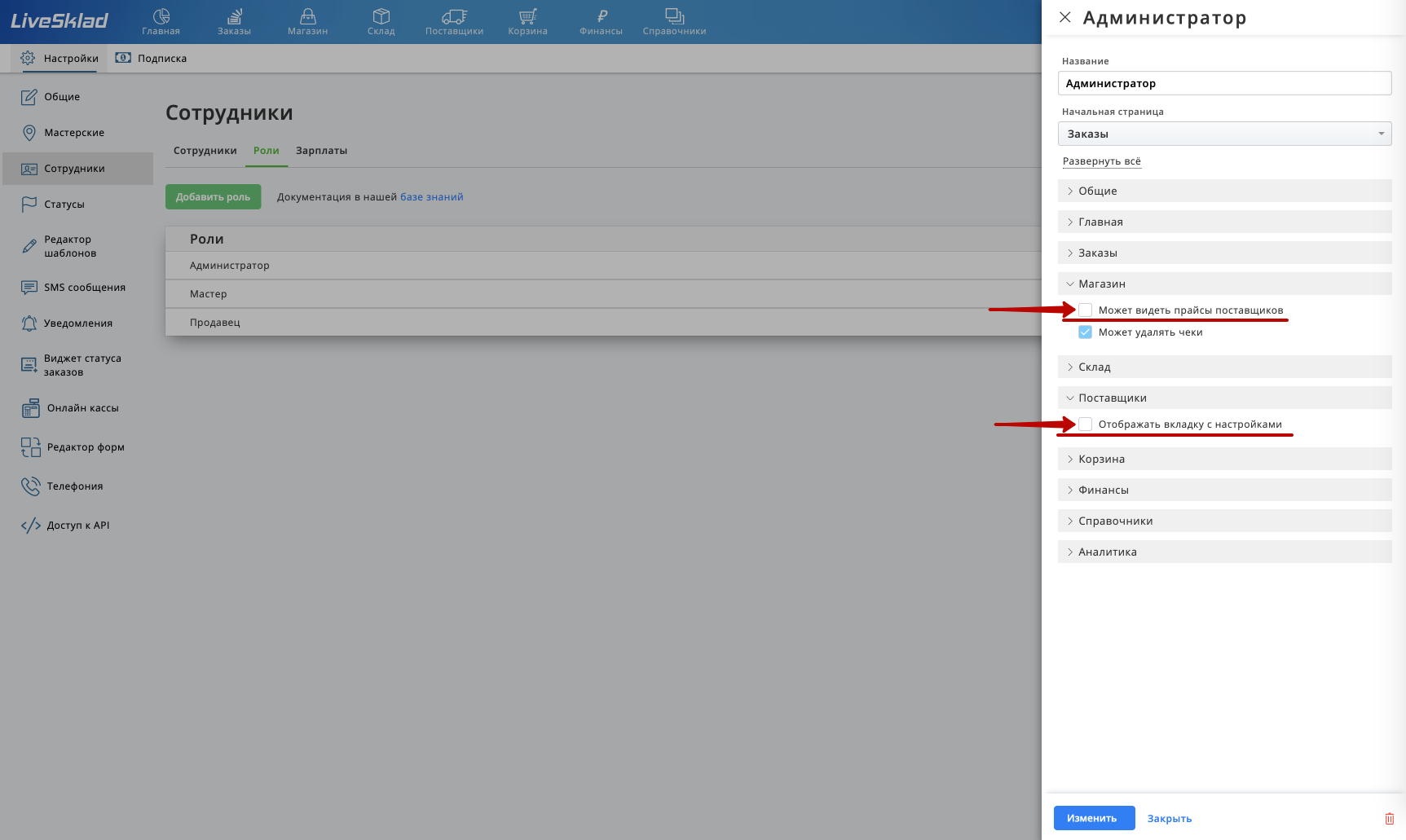Image resolution: width=1406 pixels, height=840 pixels.
Task: Click the Название input field
Action: [x=1225, y=83]
